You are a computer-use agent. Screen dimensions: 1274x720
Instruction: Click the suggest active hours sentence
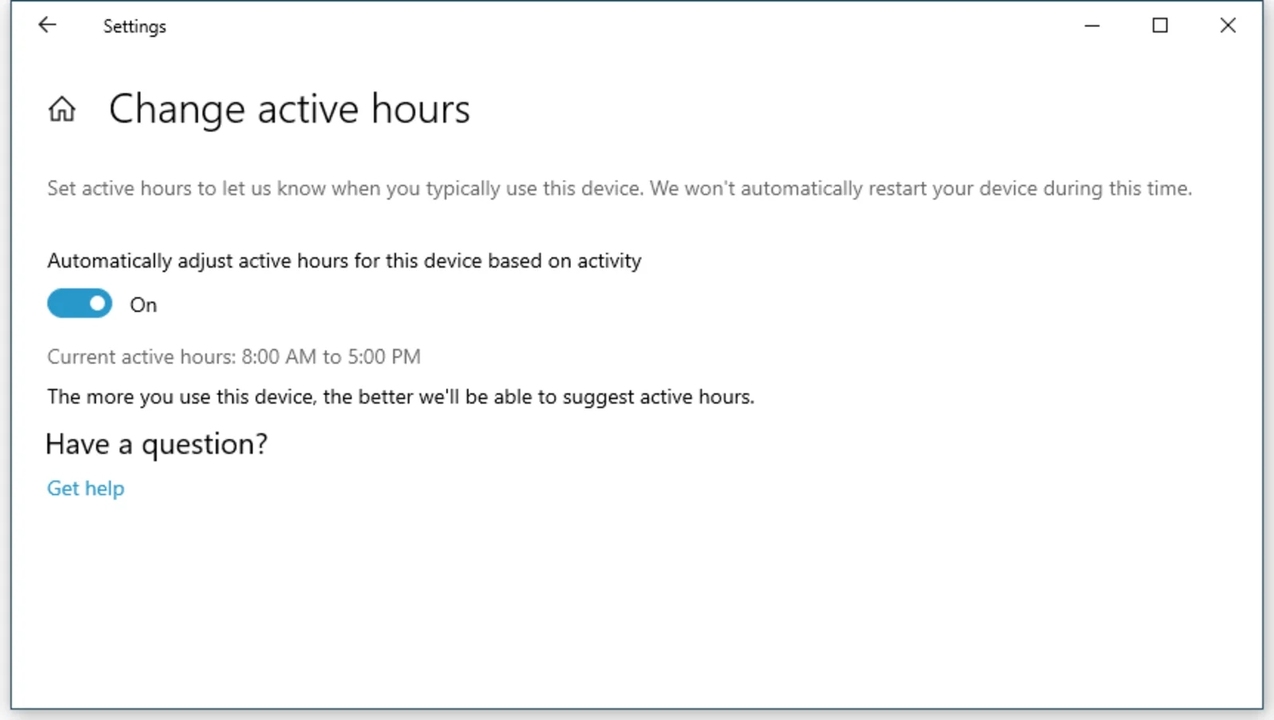(401, 397)
